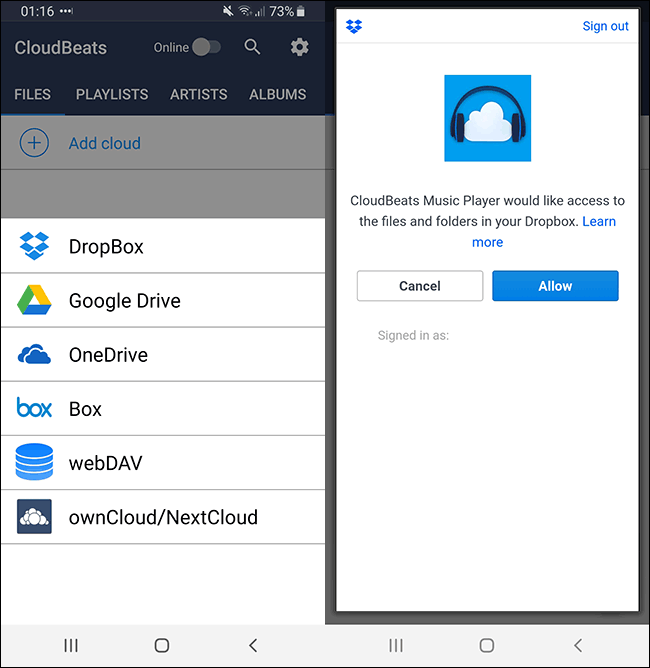650x668 pixels.
Task: Switch to the PLAYLISTS tab
Action: 112,94
